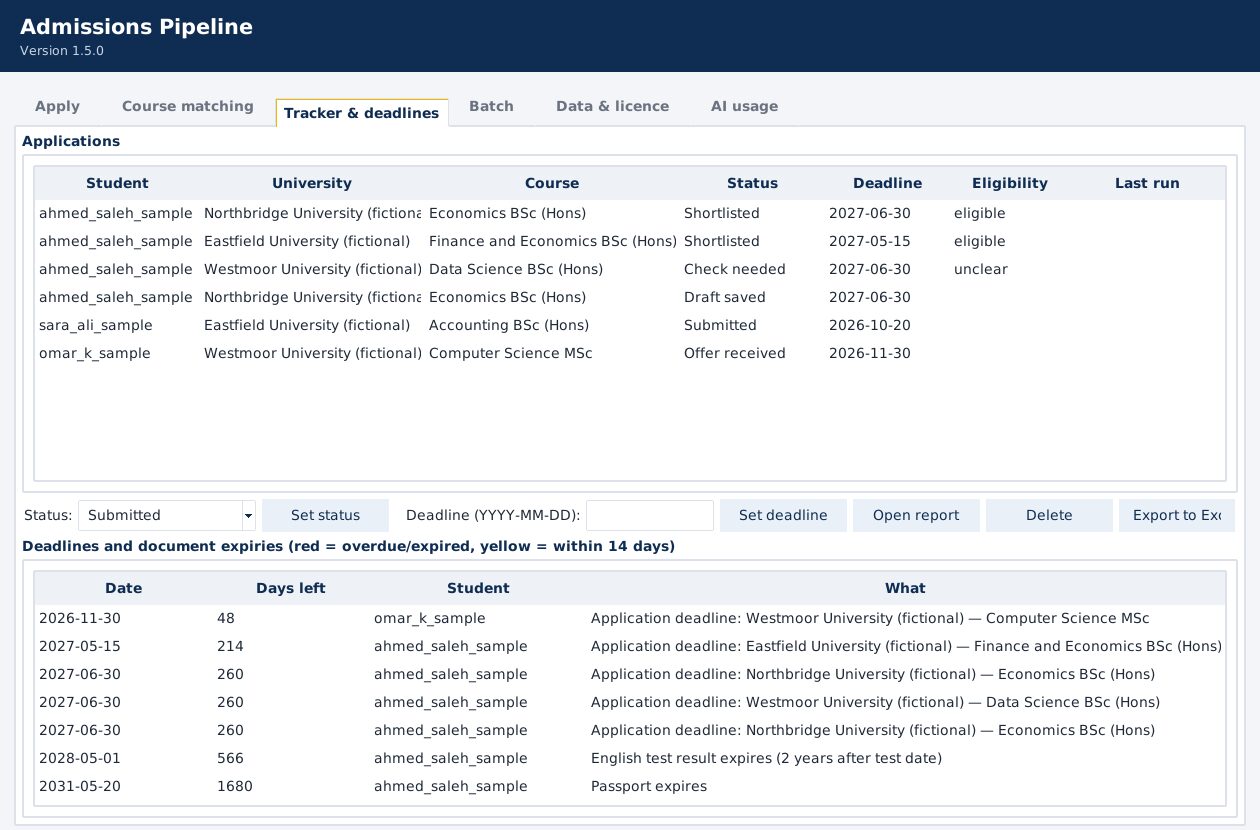Select Application deadline for Westmoor Computer Science MSc
The height and width of the screenshot is (830, 1260).
click(x=630, y=618)
